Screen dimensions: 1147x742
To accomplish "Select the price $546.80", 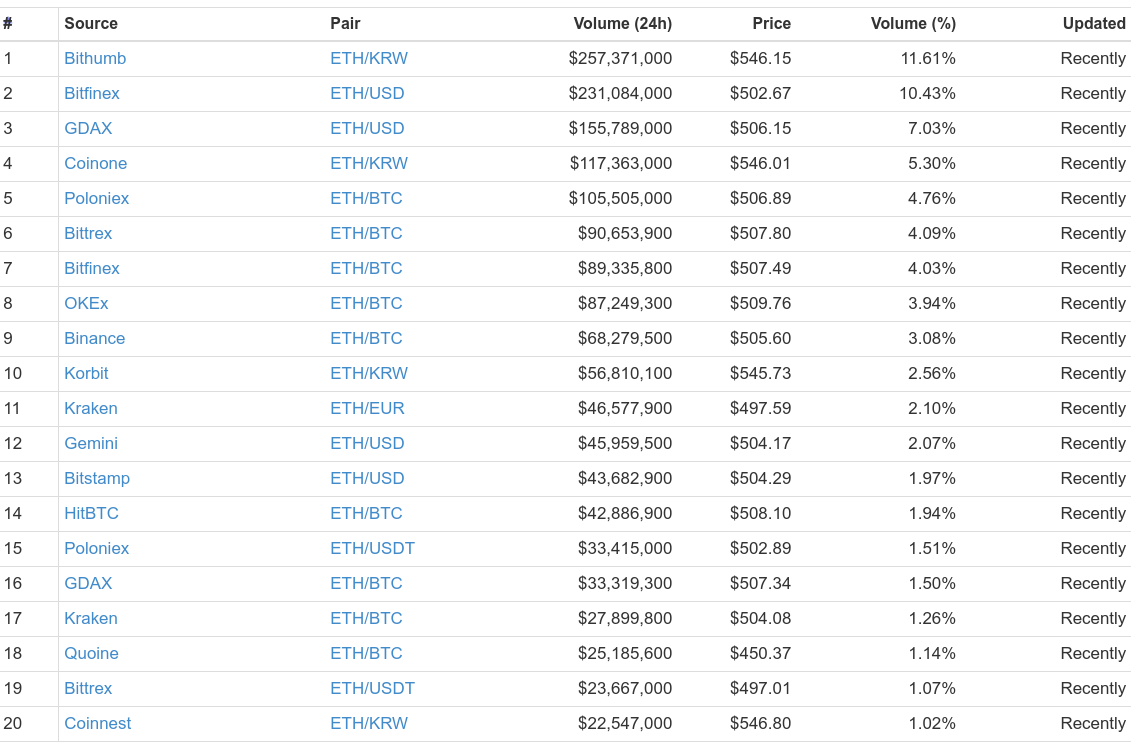I will point(760,724).
